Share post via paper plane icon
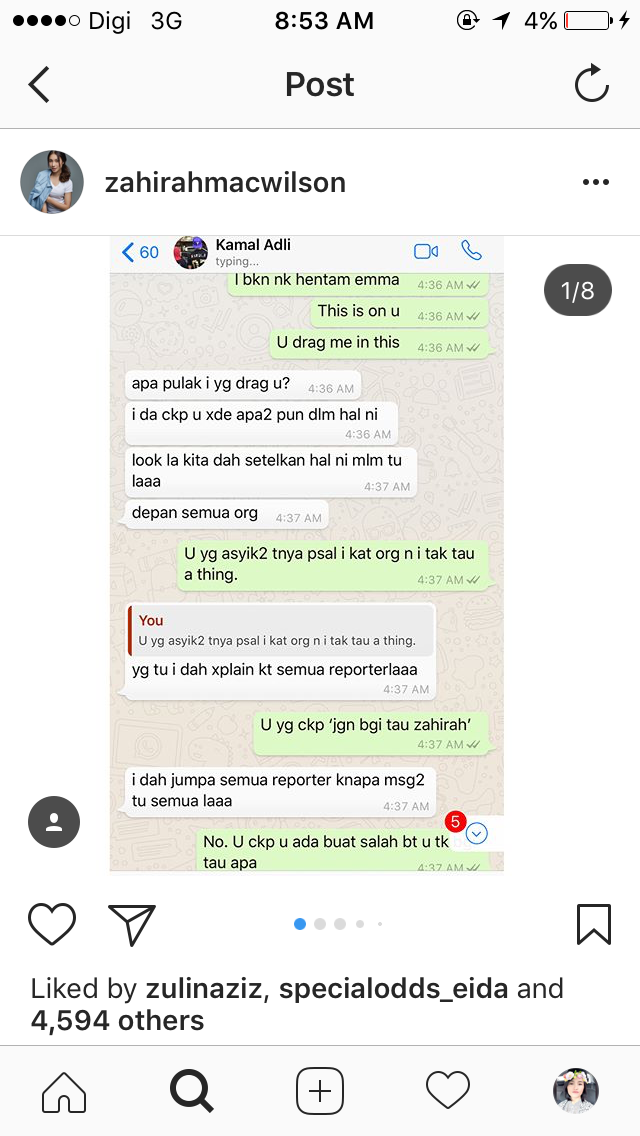This screenshot has width=640, height=1136. [132, 924]
